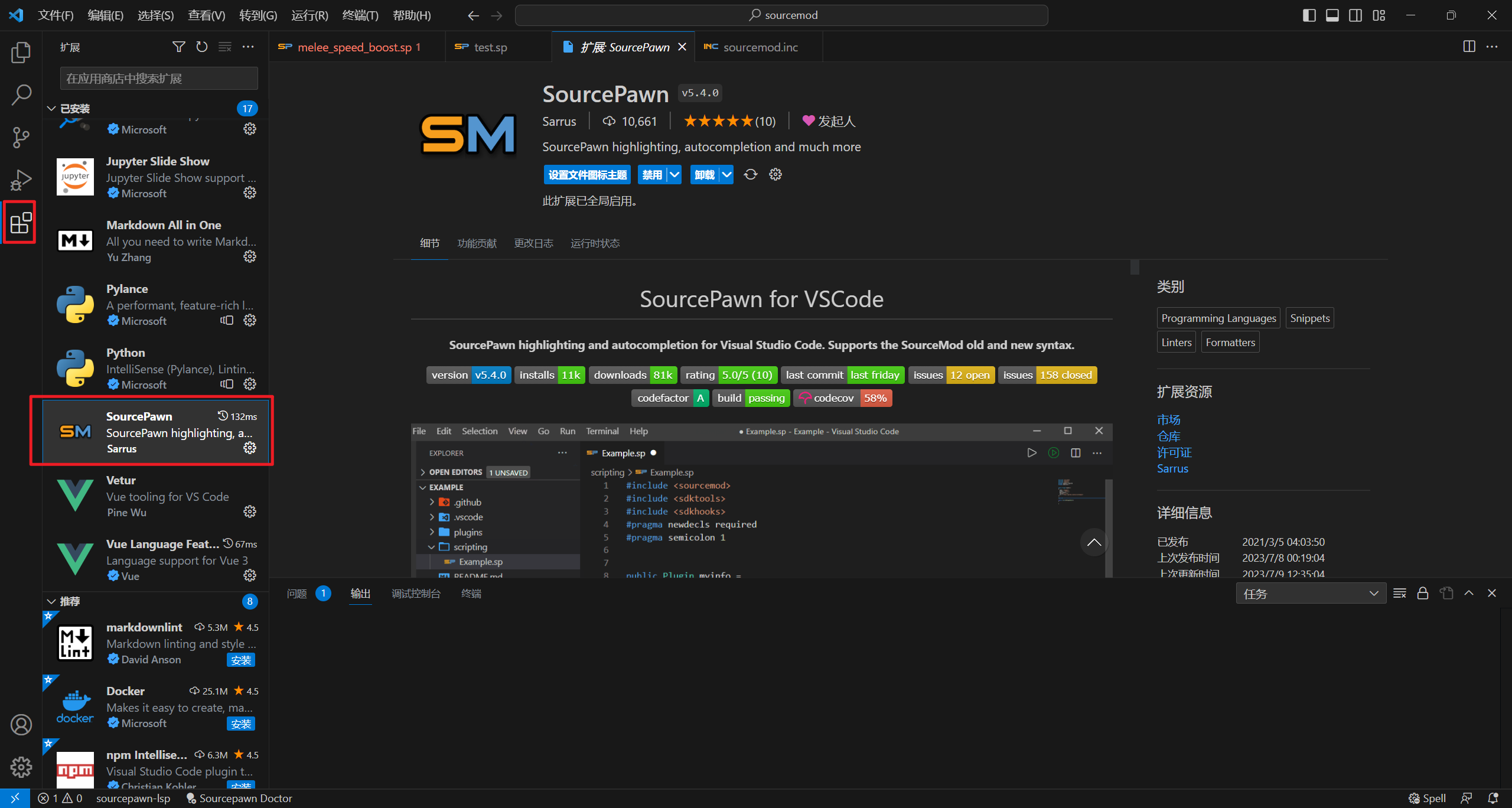
Task: Open the Extensions view icon
Action: pyautogui.click(x=21, y=223)
